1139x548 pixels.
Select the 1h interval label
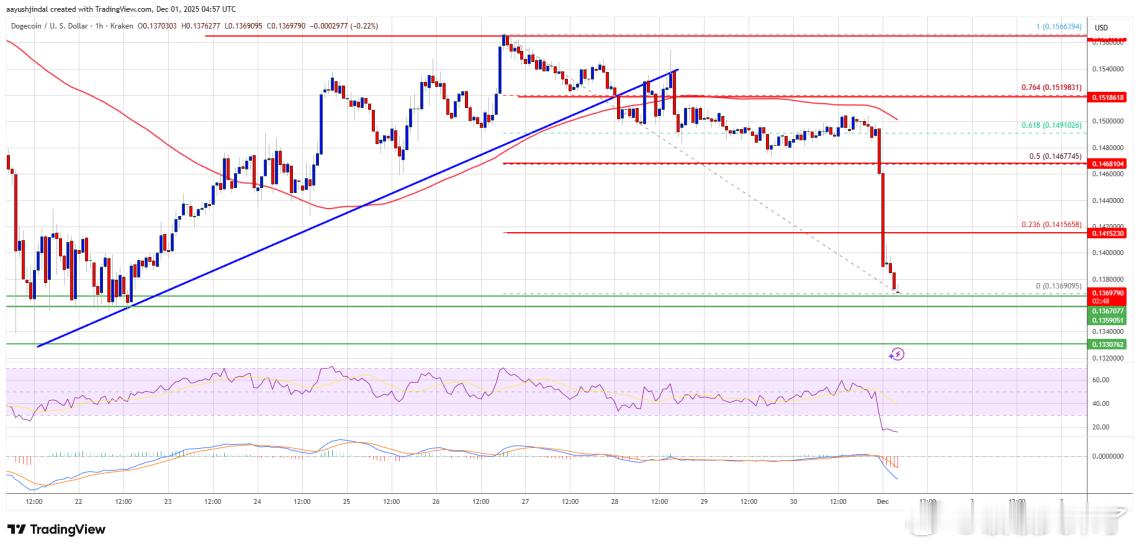pos(100,25)
